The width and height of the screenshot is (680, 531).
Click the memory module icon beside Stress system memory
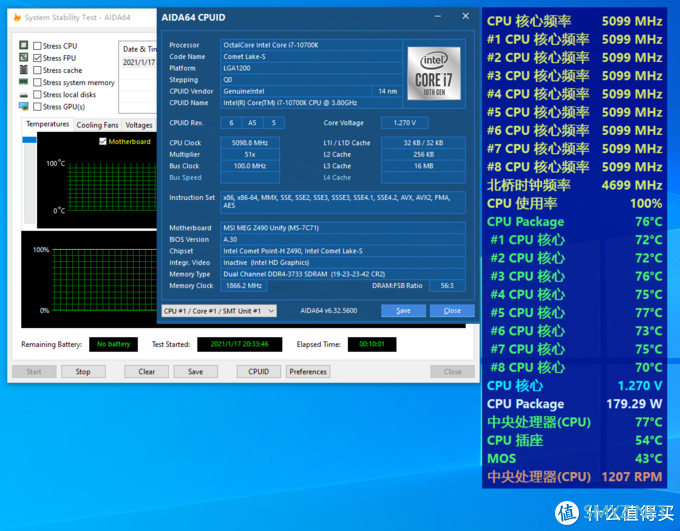pos(24,82)
